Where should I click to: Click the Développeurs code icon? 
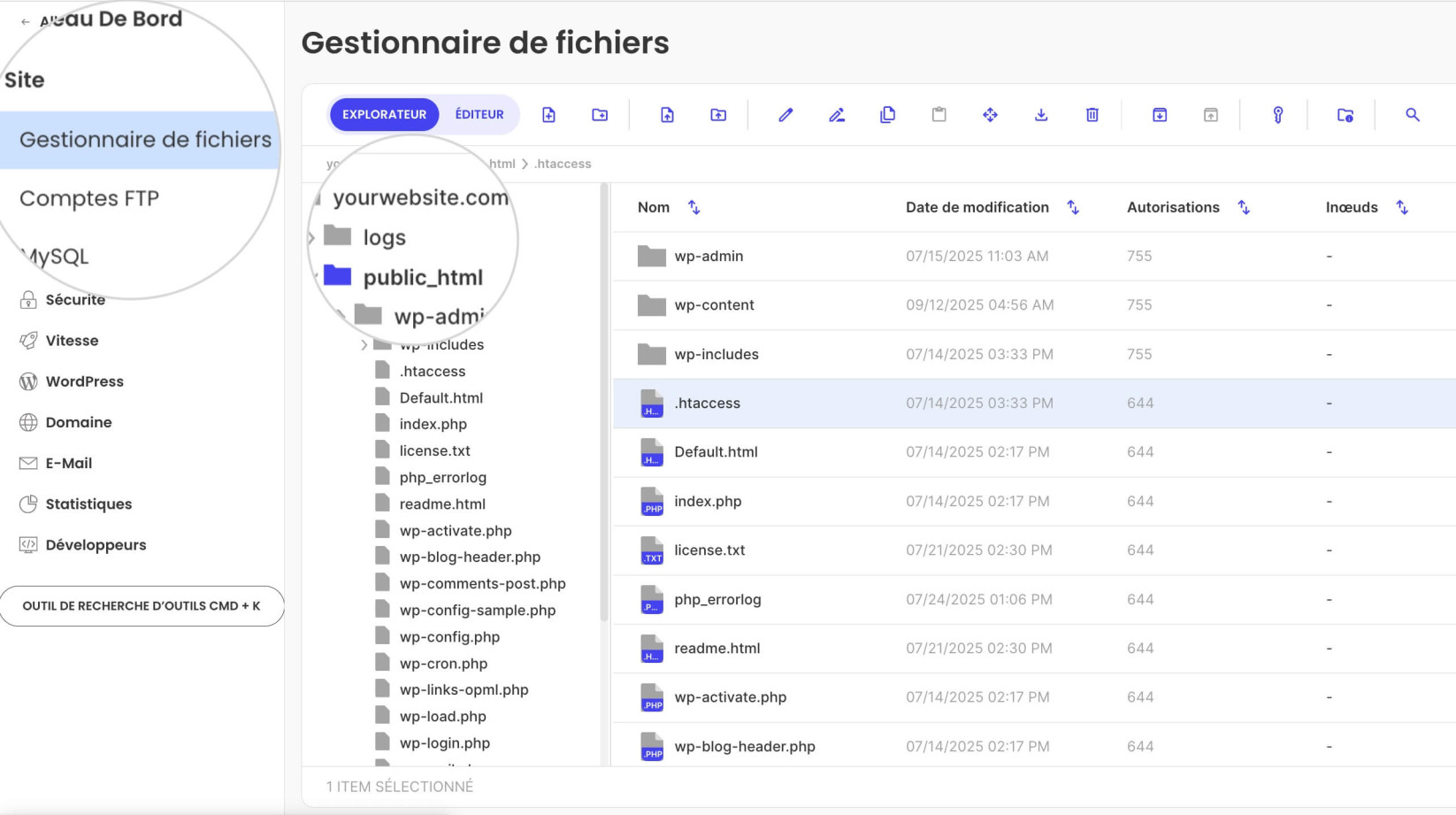click(28, 544)
